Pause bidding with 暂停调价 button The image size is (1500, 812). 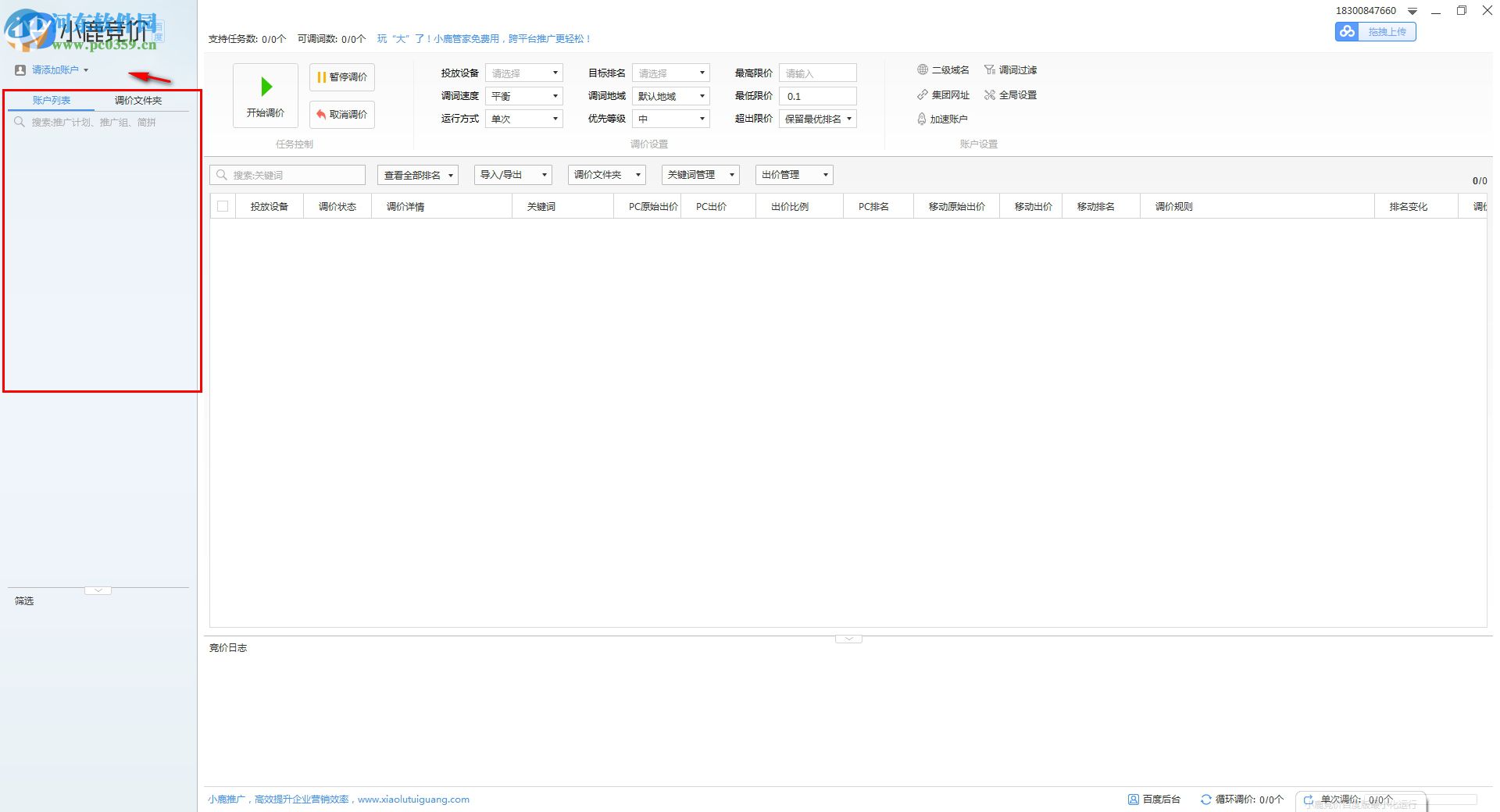[342, 77]
